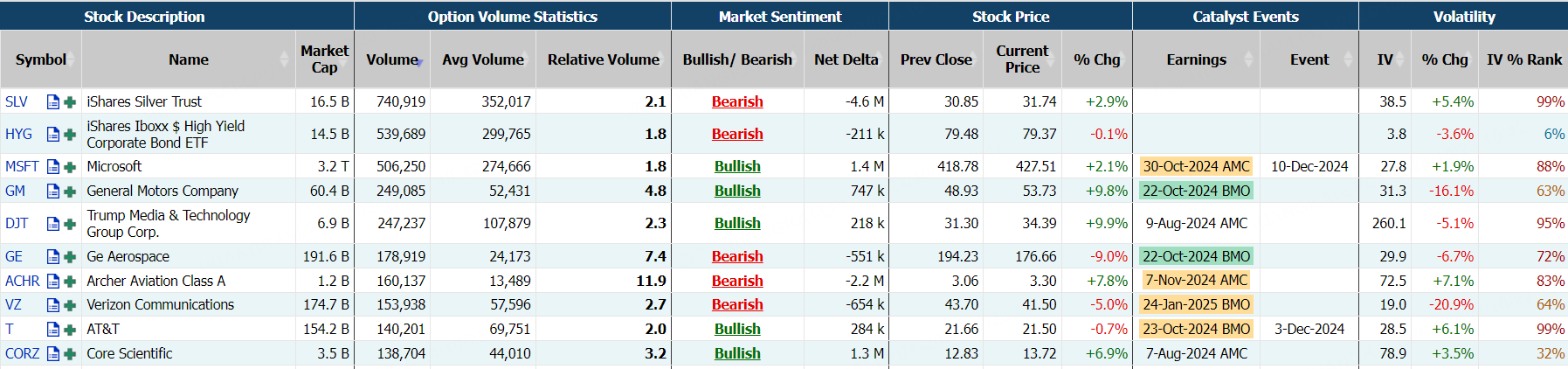Open the document icon next to ACHR
The image size is (1568, 369).
53,282
